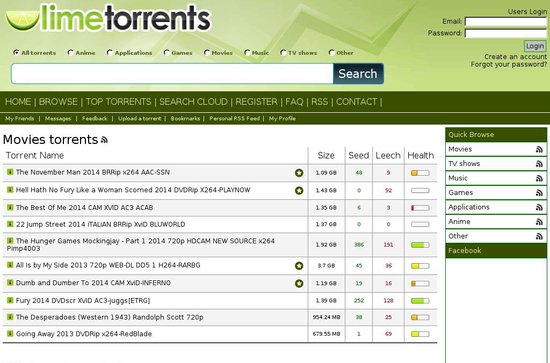
Task: Open CONTACT in the main menu
Action: (356, 102)
